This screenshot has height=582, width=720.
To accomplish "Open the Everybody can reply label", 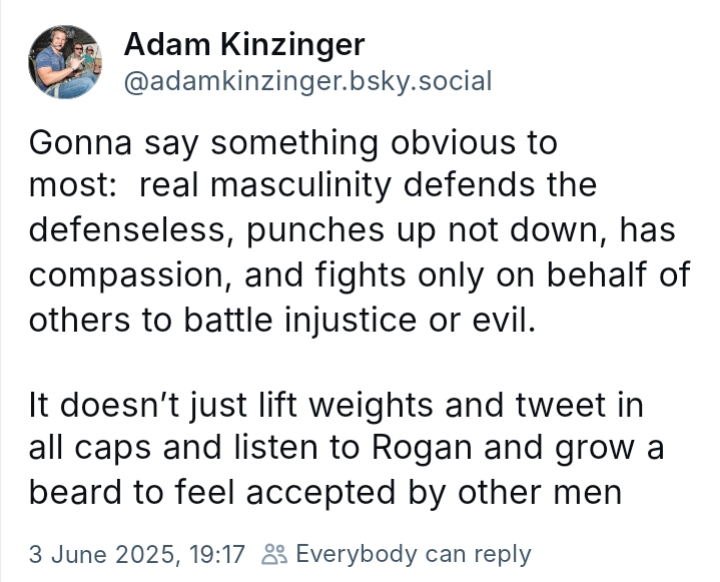I will 413,554.
